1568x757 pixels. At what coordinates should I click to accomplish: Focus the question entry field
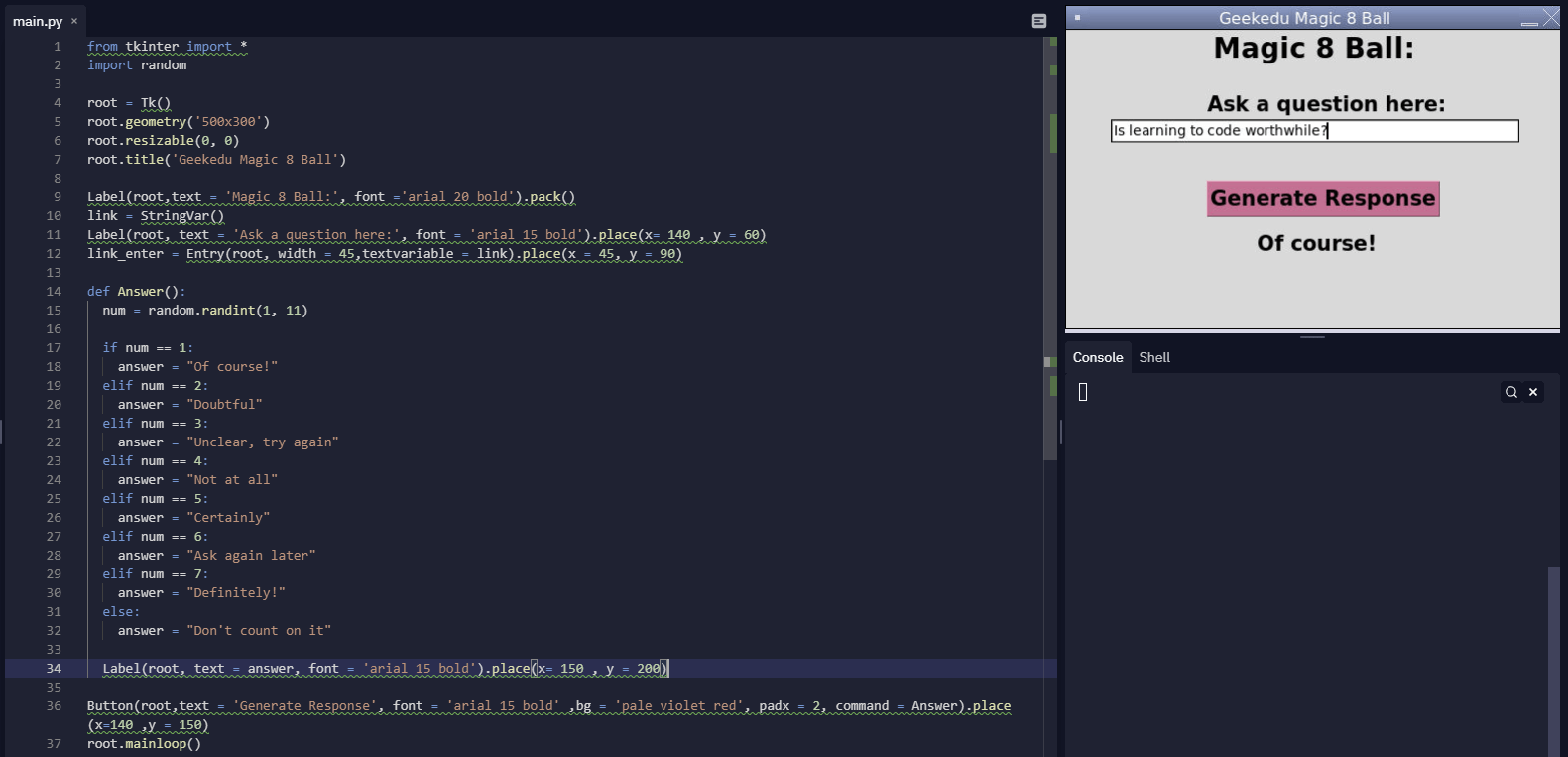(1314, 131)
